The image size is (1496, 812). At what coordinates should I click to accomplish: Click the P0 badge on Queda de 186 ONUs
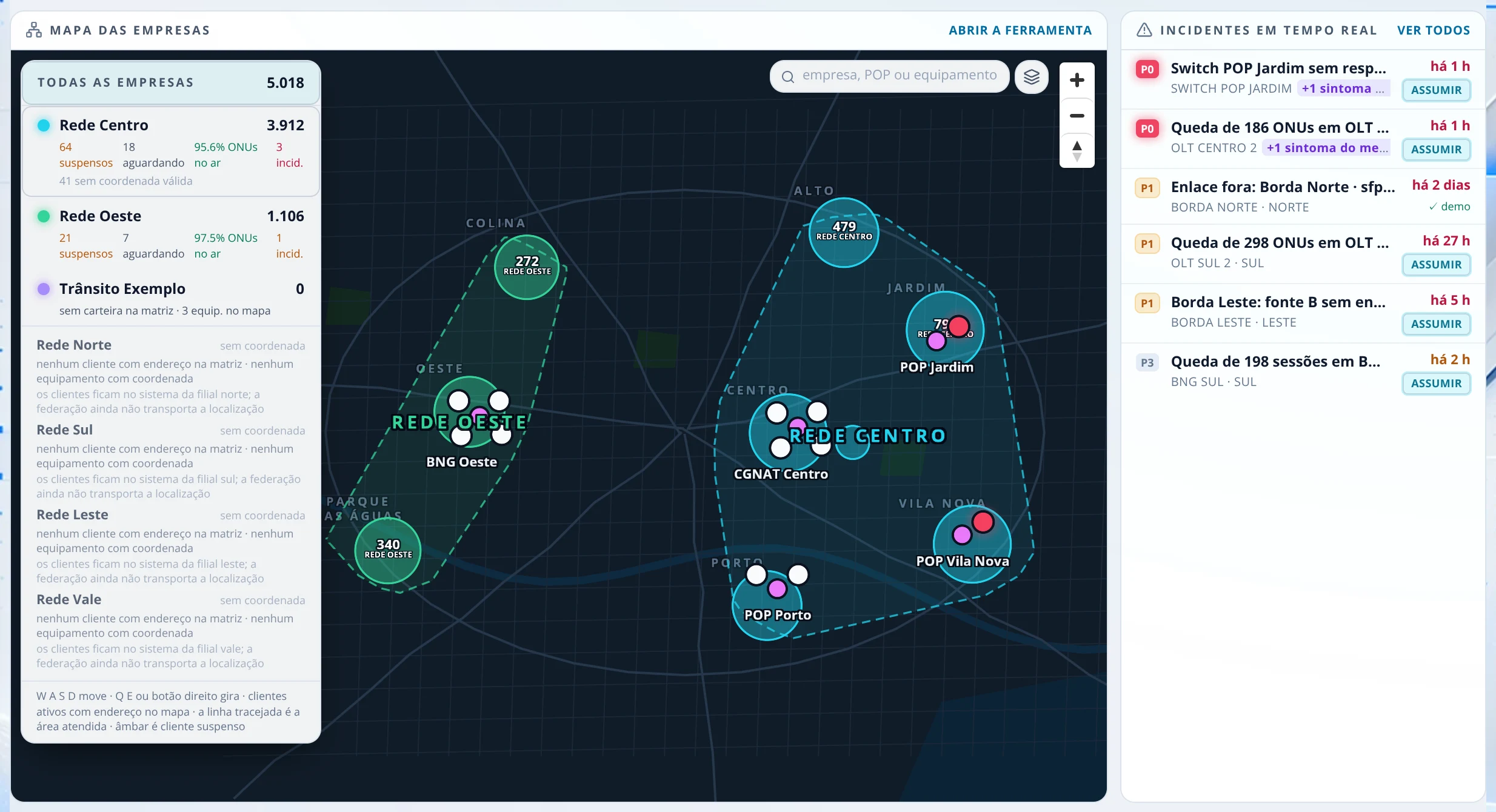click(x=1147, y=129)
